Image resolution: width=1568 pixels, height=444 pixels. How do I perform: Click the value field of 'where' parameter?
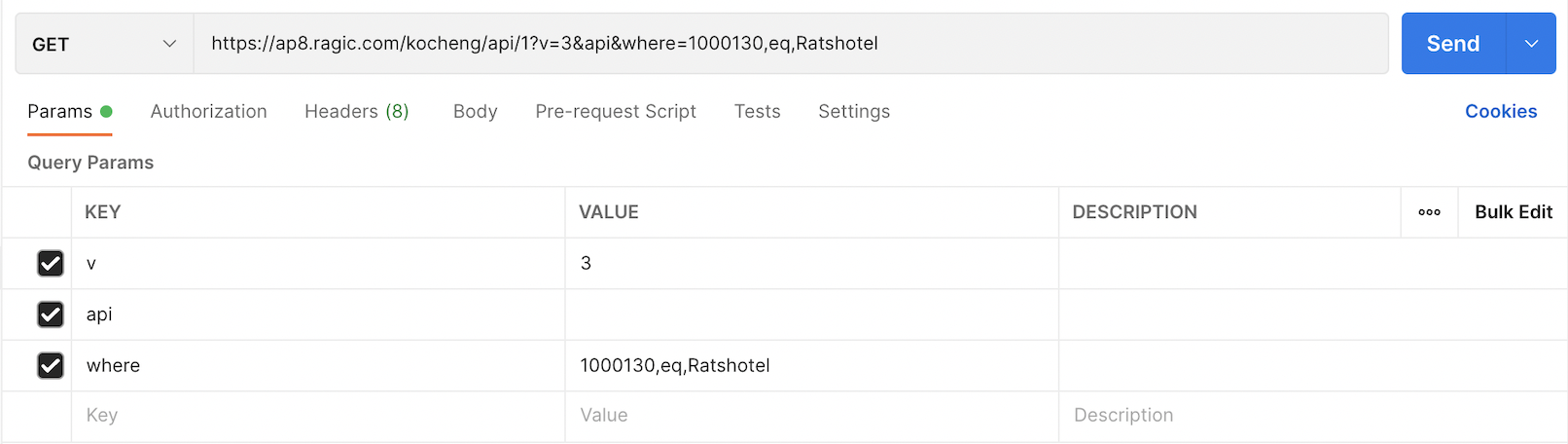pos(810,365)
